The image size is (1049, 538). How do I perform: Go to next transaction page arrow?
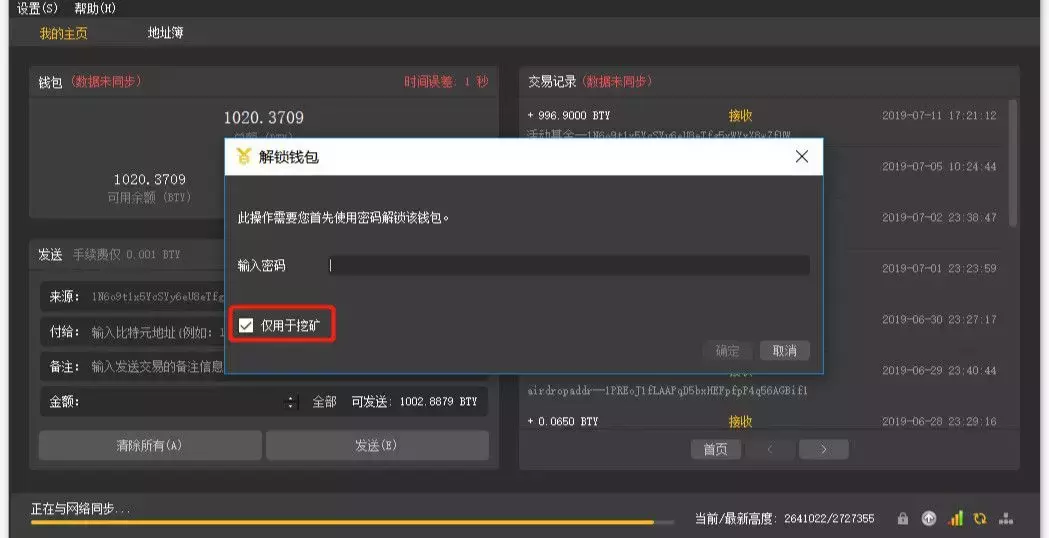[824, 449]
